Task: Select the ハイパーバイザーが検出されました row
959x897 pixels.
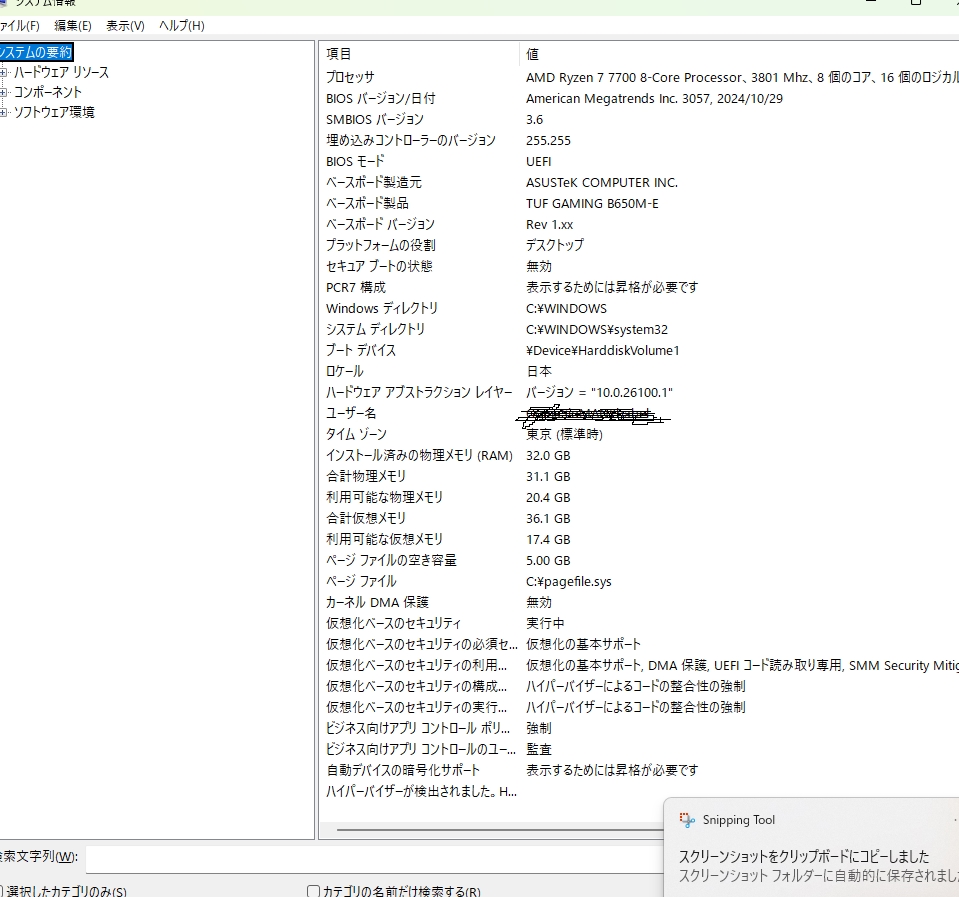Action: pyautogui.click(x=421, y=791)
